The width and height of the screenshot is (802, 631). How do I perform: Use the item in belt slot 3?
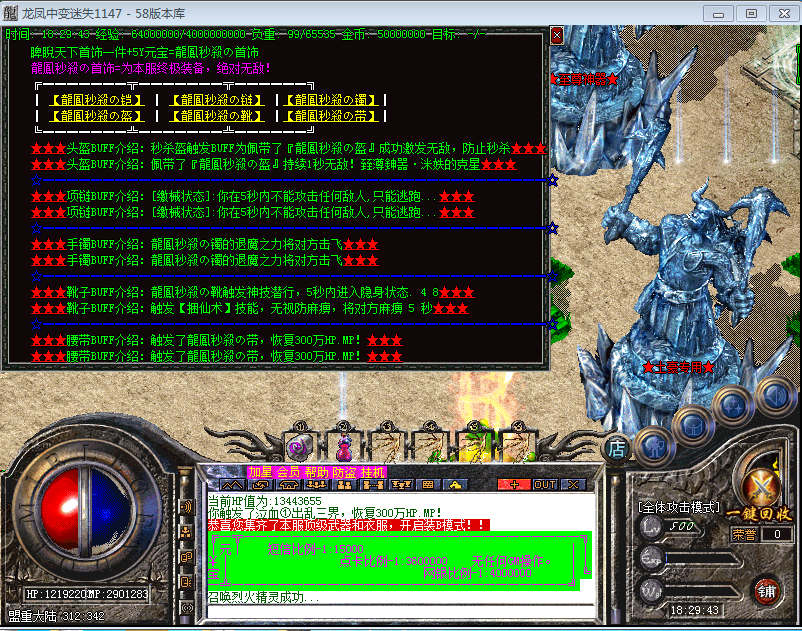[x=387, y=447]
